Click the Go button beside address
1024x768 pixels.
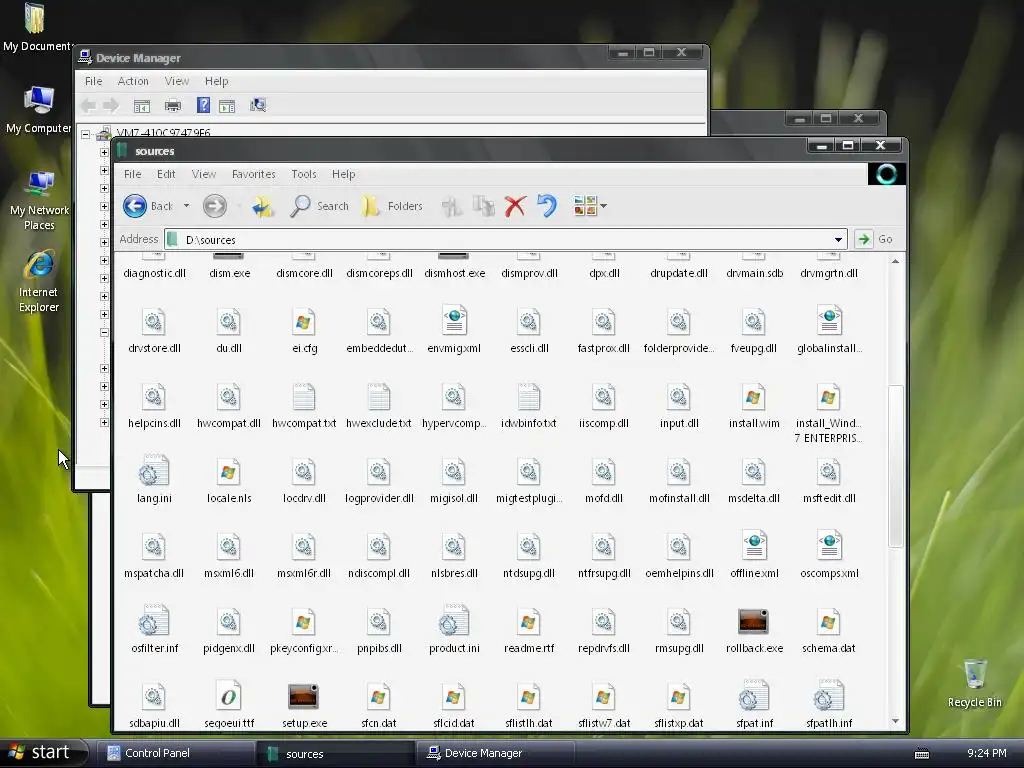pos(874,240)
